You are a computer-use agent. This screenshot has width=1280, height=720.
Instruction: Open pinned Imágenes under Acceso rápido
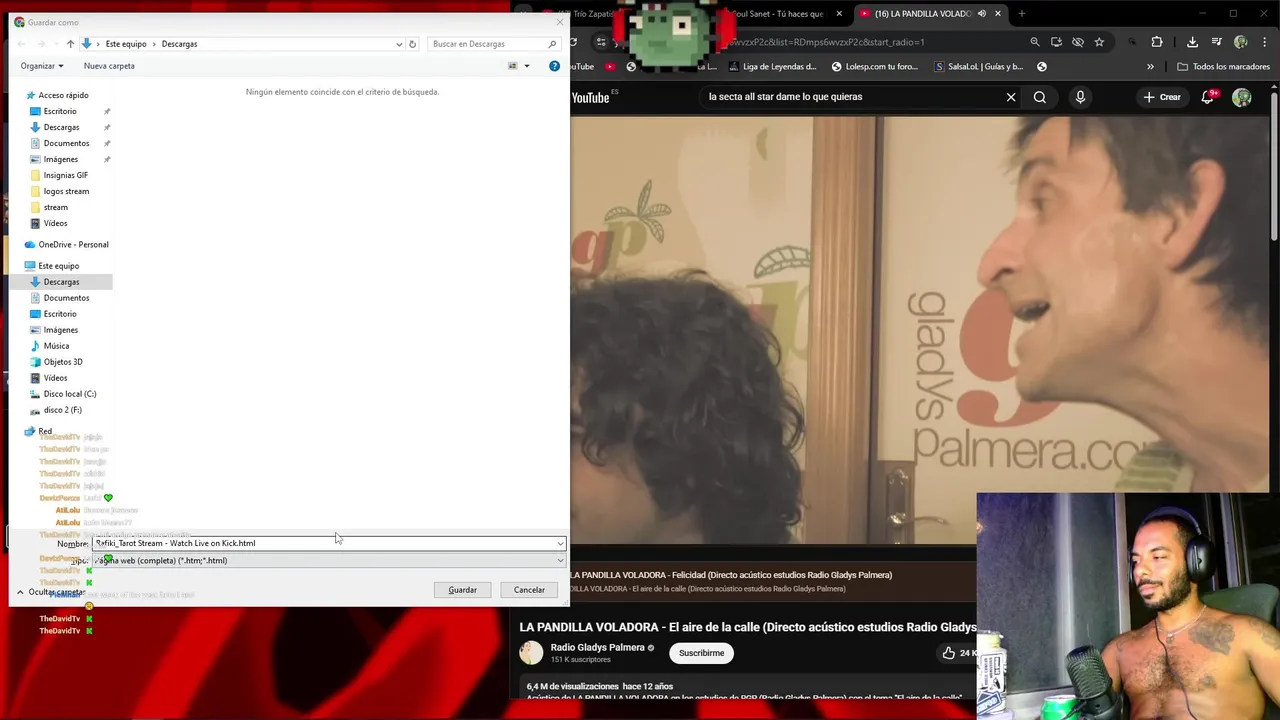pos(60,159)
